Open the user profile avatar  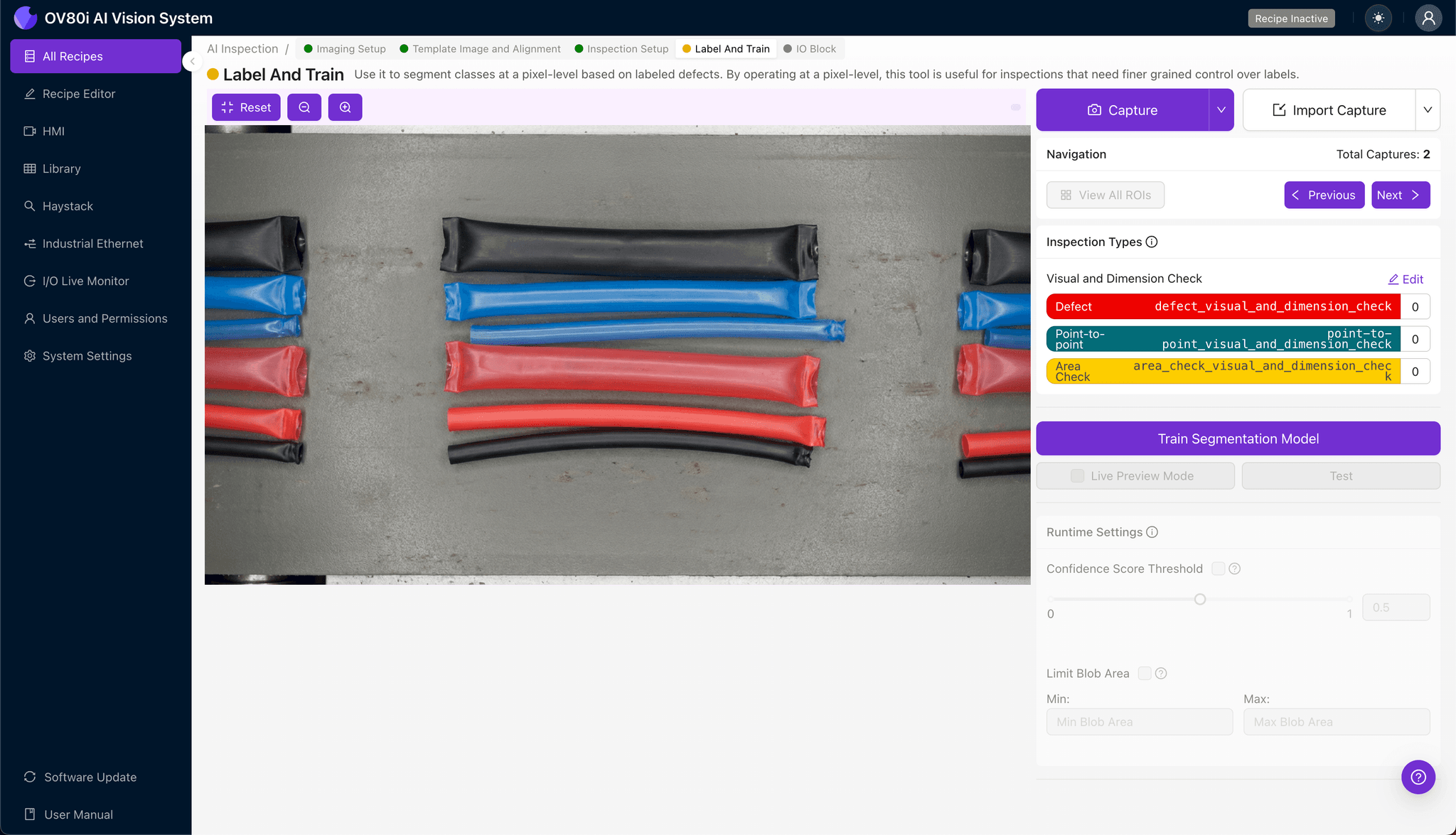[x=1429, y=18]
